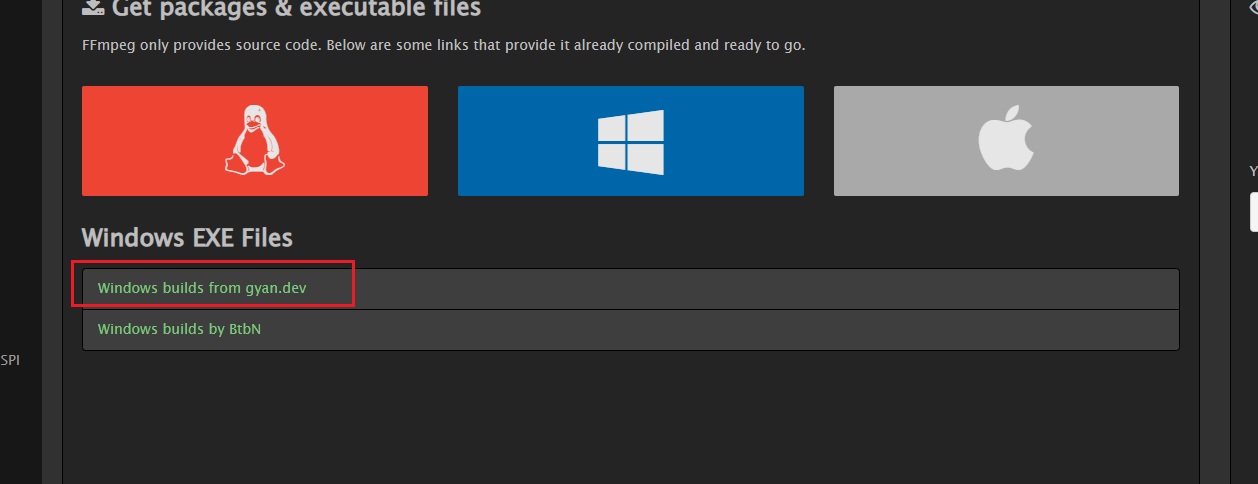Focus the white input box at right edge
This screenshot has height=484, width=1258.
[1254, 212]
